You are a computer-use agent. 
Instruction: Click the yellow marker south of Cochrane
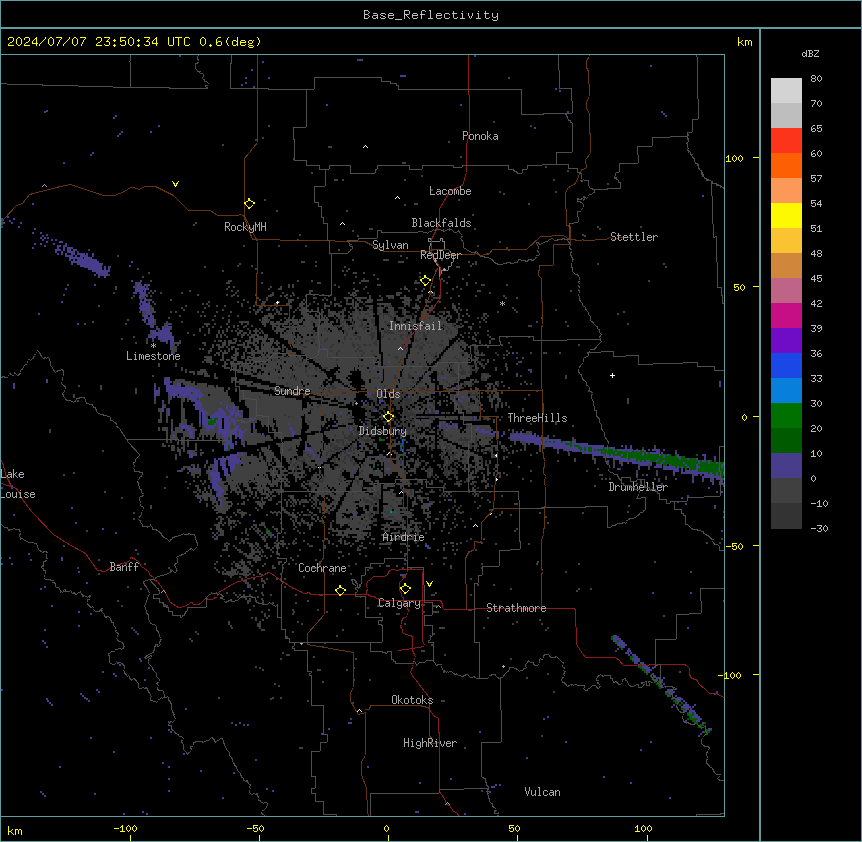(x=340, y=590)
